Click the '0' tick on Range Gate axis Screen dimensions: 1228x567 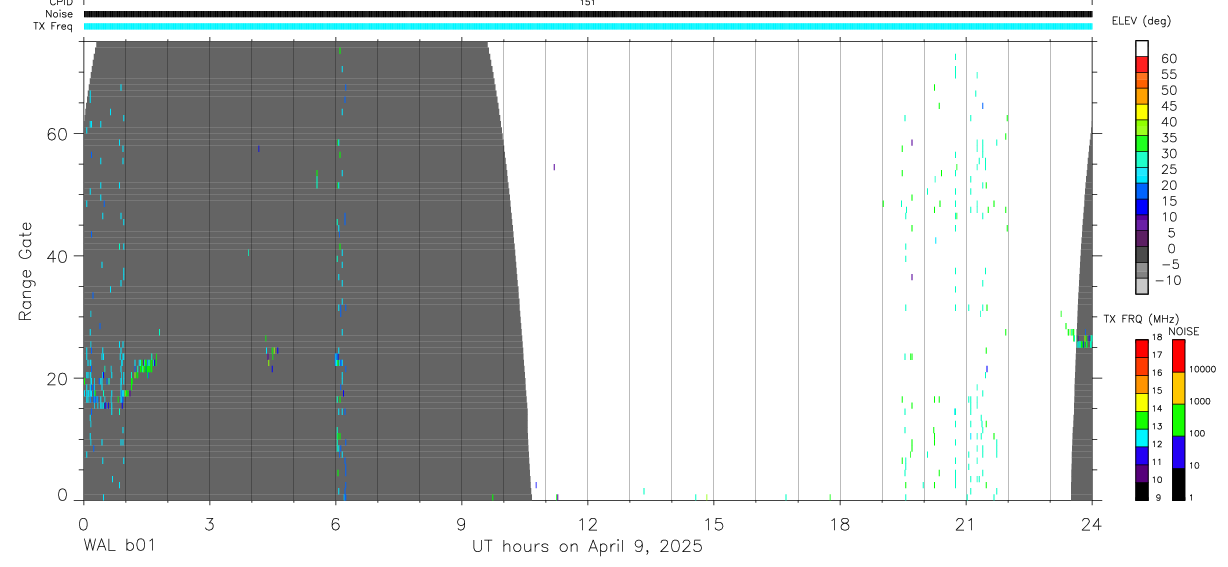[x=62, y=494]
